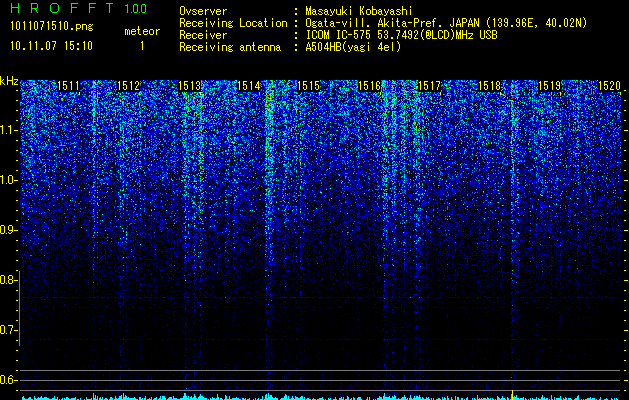Click the 0.9 kHz axis label

8,230
